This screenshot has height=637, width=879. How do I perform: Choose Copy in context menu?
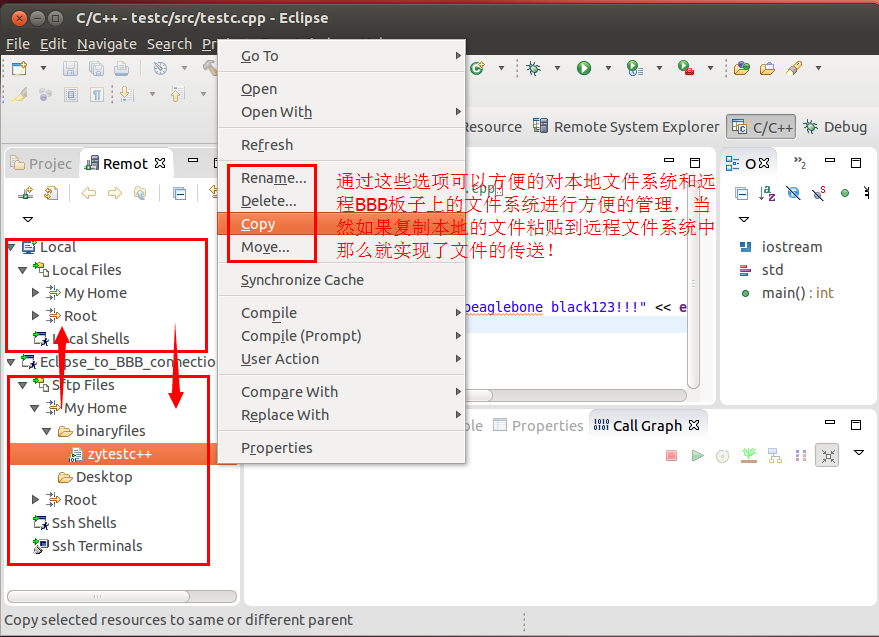click(341, 224)
